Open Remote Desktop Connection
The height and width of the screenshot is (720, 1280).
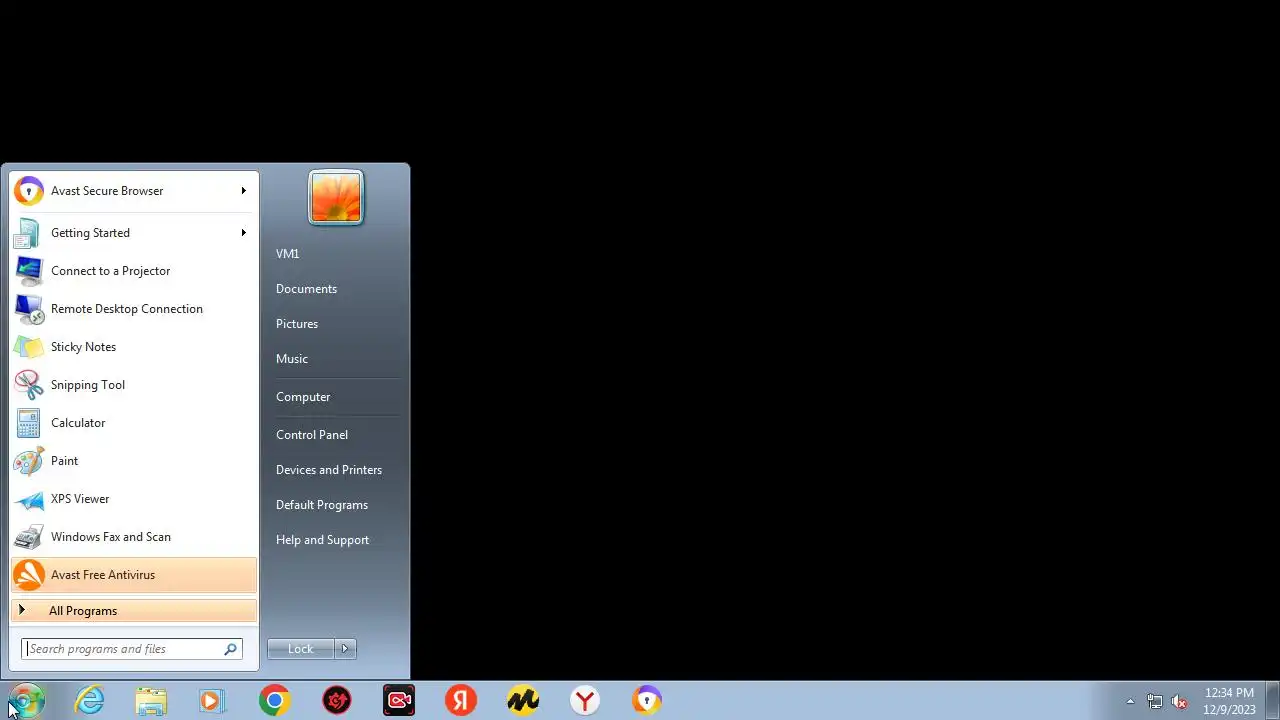[x=134, y=309]
